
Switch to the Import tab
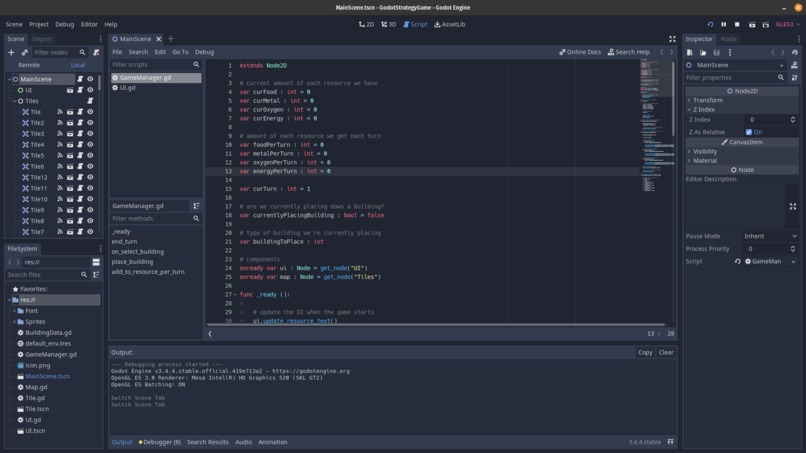pos(42,39)
